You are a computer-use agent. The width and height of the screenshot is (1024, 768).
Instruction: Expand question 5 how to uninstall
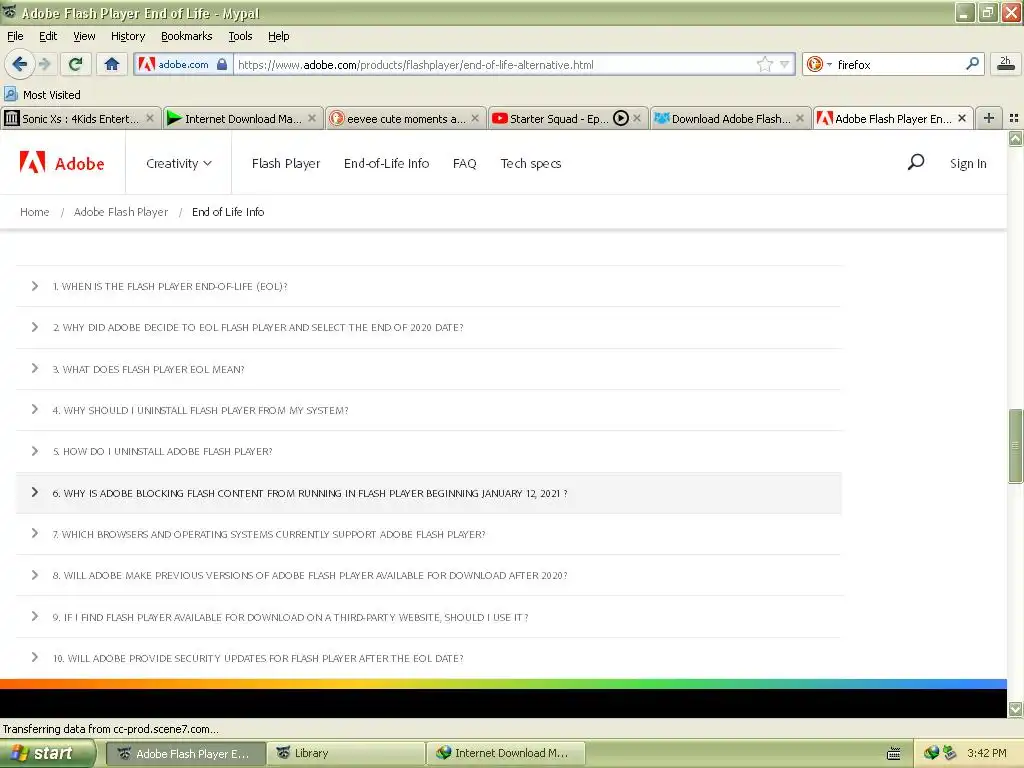[x=428, y=451]
